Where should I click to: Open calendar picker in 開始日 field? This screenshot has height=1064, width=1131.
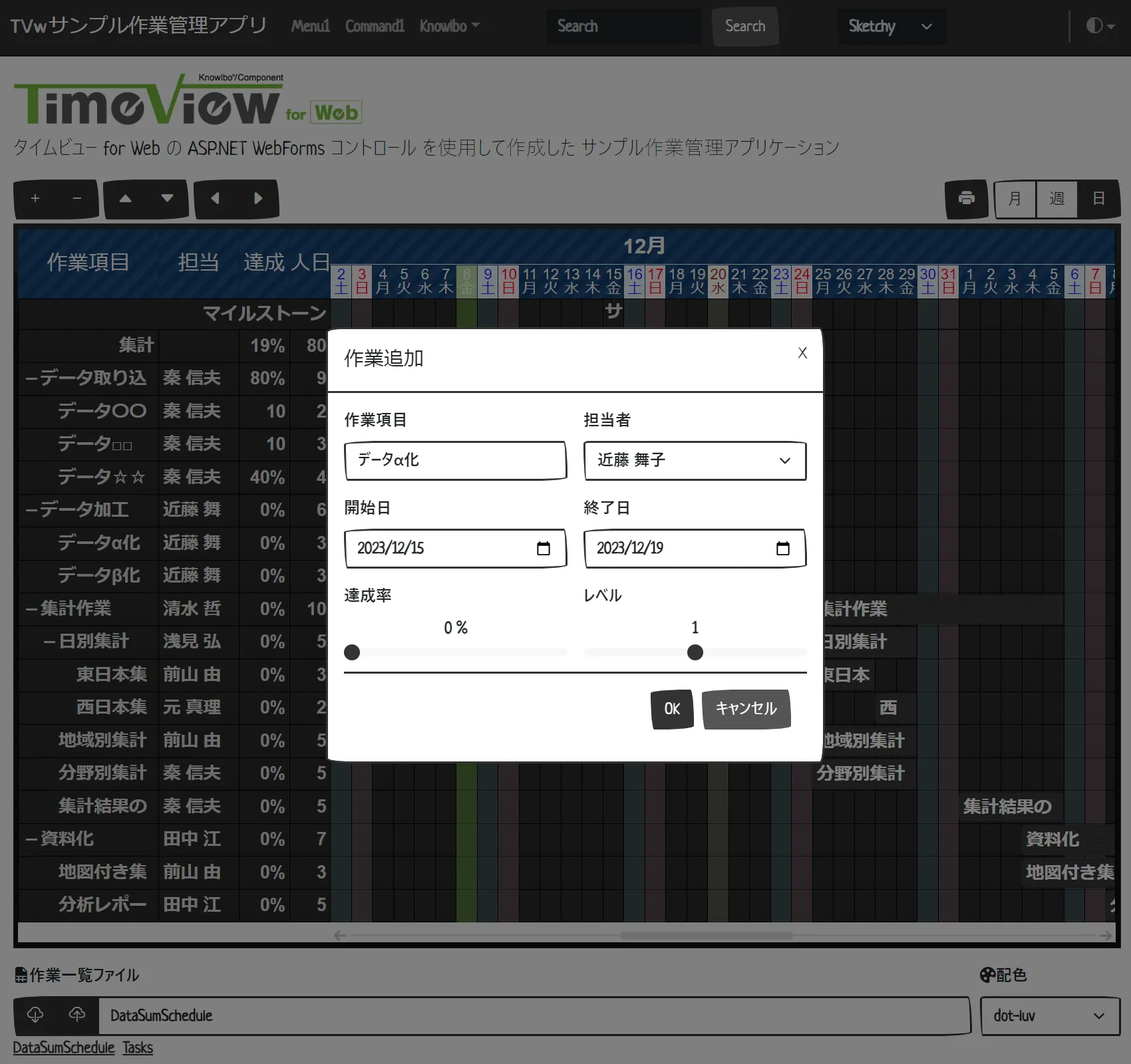tap(544, 549)
